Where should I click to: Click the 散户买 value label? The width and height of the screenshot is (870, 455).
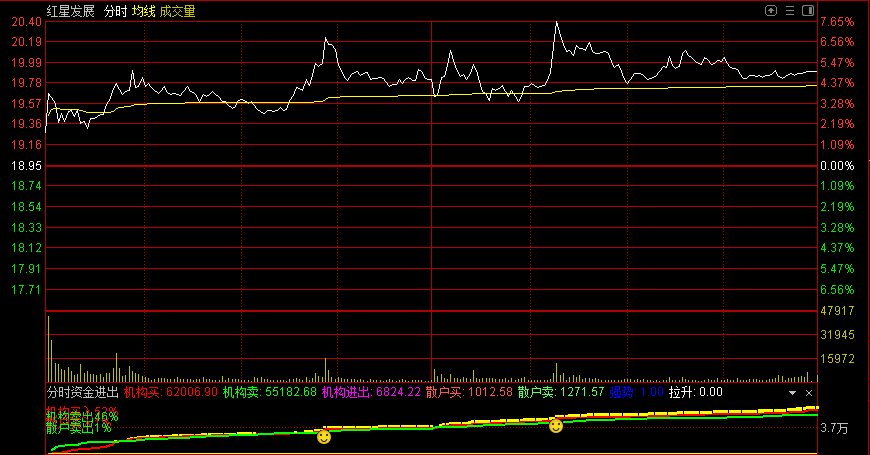[x=469, y=393]
